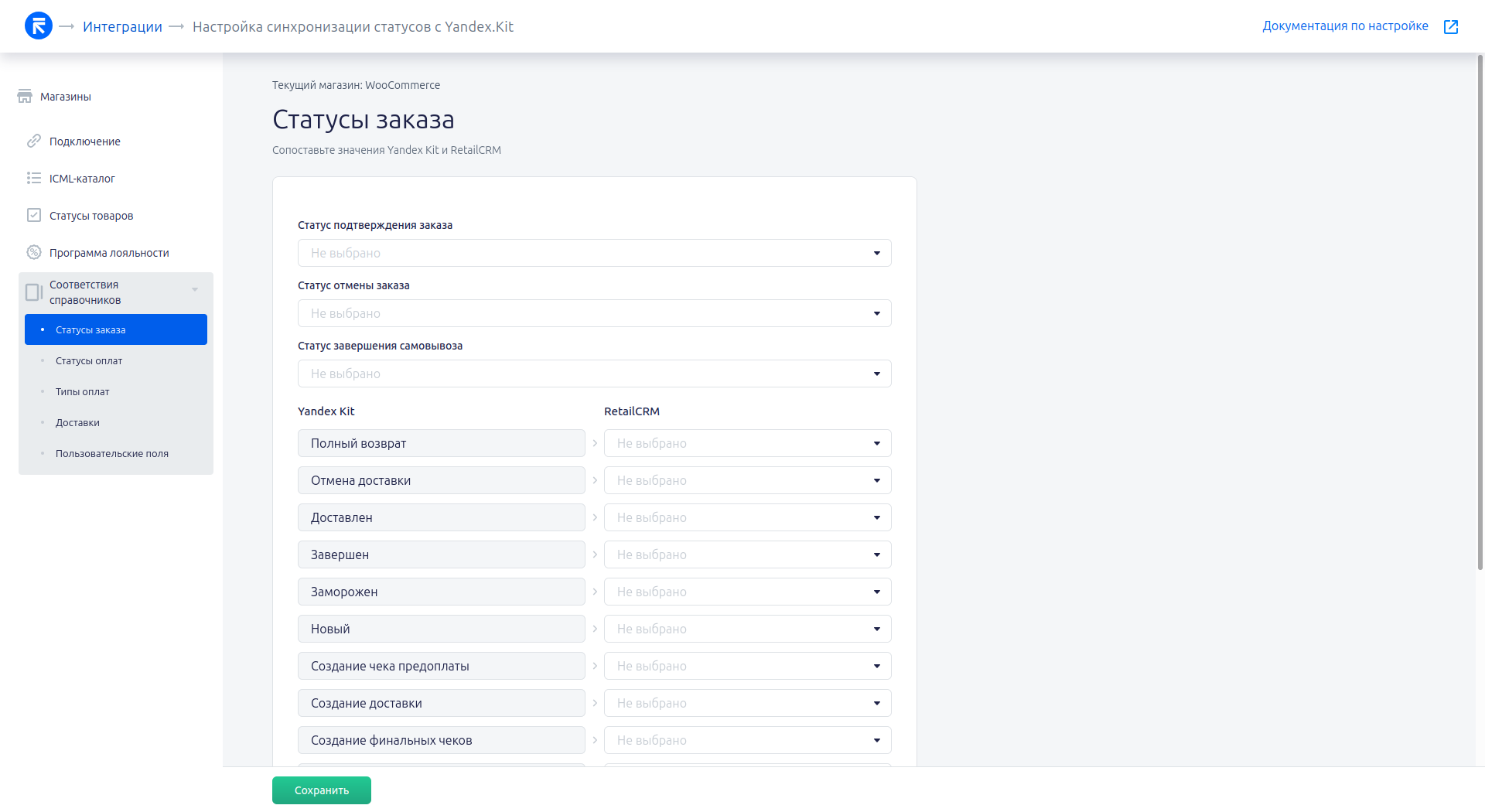The height and width of the screenshot is (812, 1485).
Task: Open the Статус подтверждения заказа dropdown
Action: (x=594, y=253)
